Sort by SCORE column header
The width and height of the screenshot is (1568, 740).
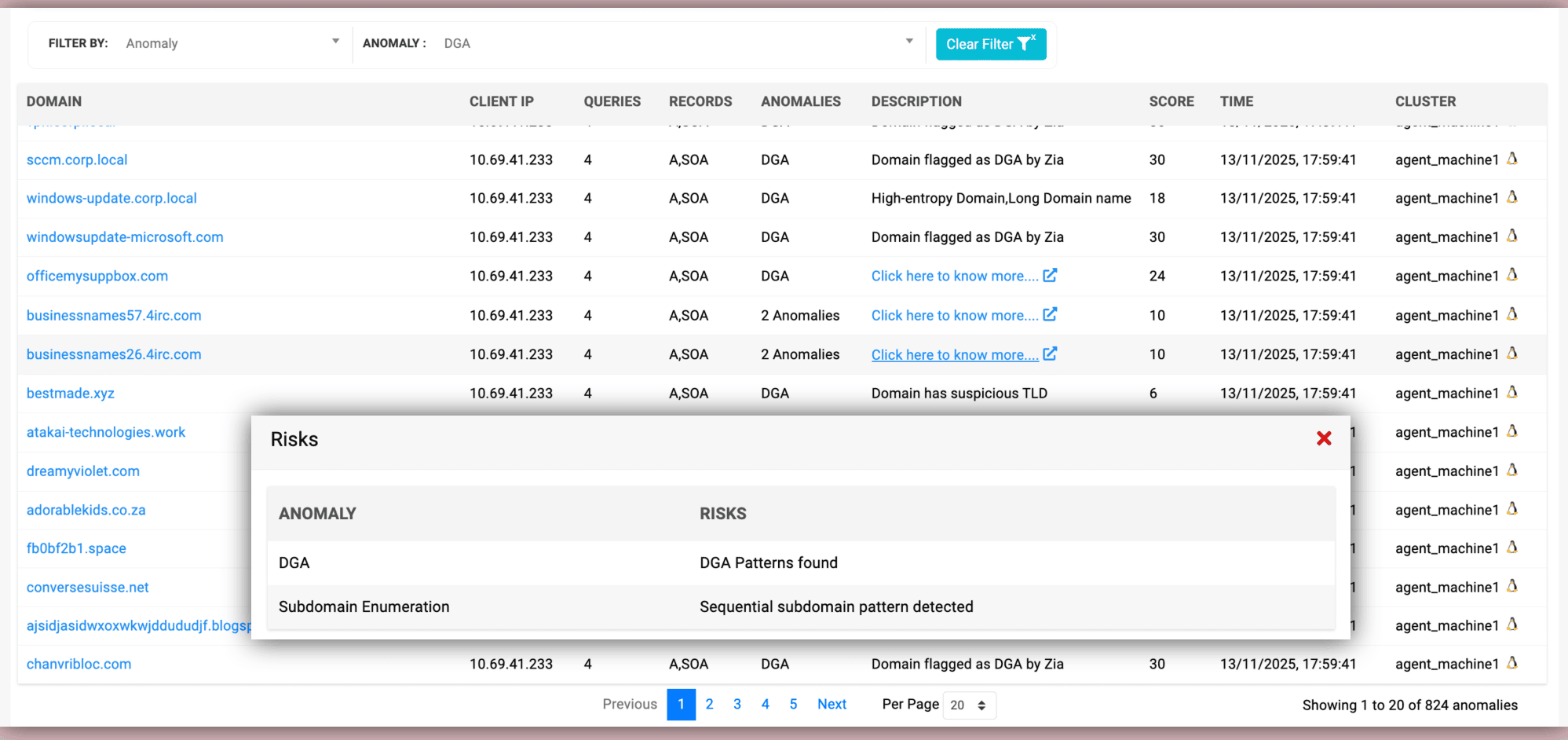[x=1171, y=101]
